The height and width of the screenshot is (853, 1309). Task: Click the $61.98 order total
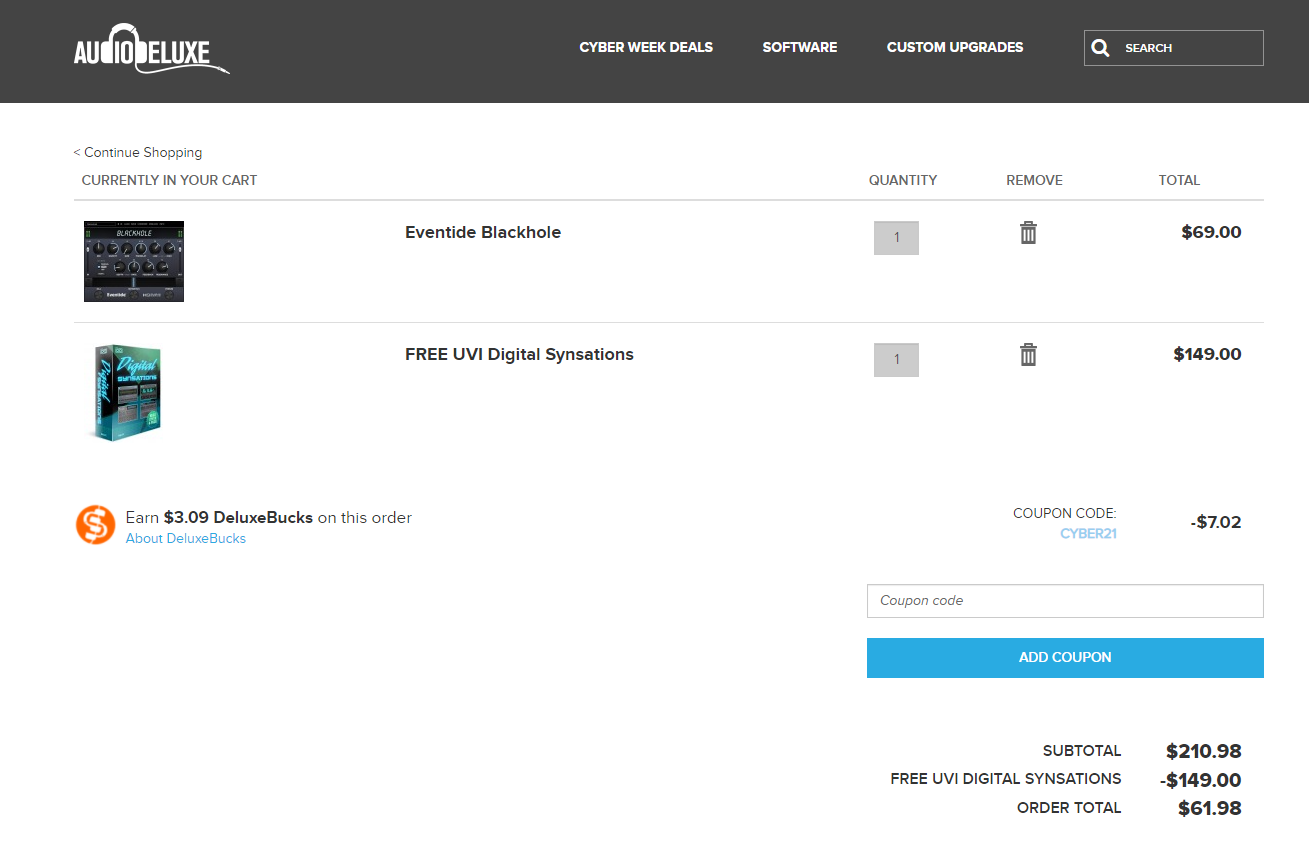(x=1210, y=809)
